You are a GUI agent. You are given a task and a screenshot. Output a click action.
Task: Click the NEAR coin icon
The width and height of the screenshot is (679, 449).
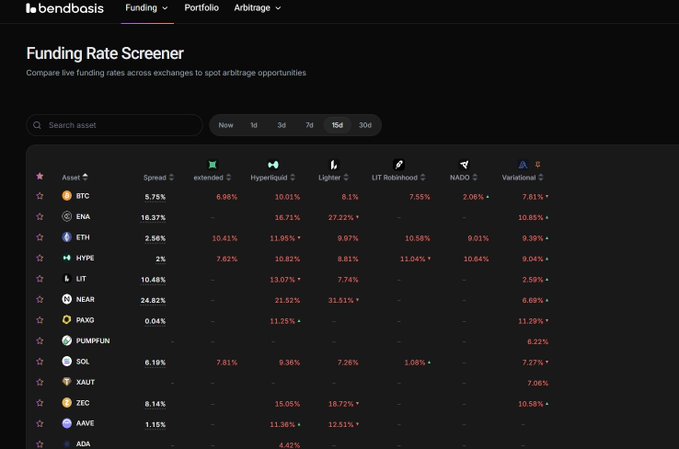(x=67, y=299)
